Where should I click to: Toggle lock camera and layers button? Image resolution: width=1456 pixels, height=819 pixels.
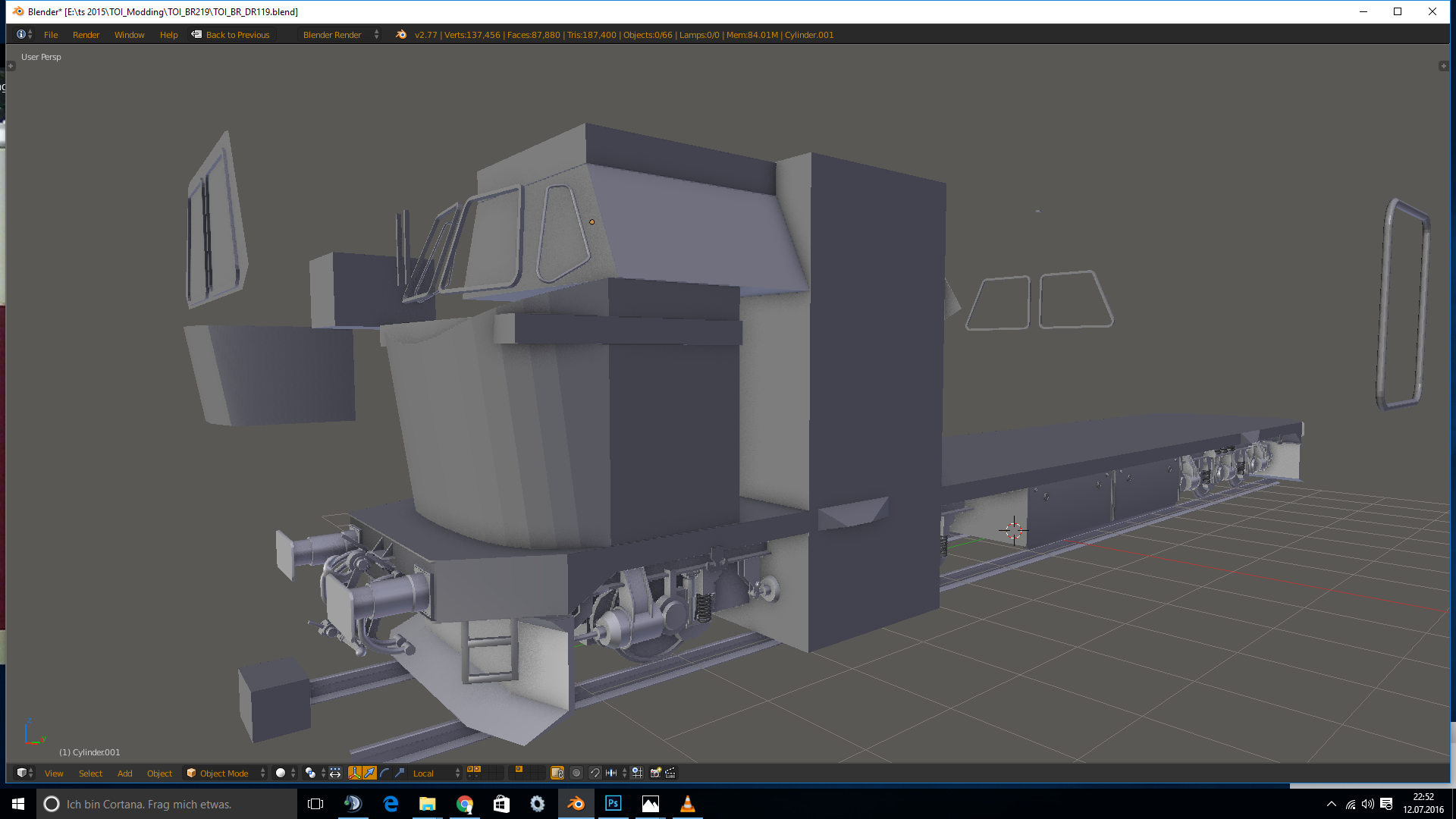pyautogui.click(x=557, y=773)
